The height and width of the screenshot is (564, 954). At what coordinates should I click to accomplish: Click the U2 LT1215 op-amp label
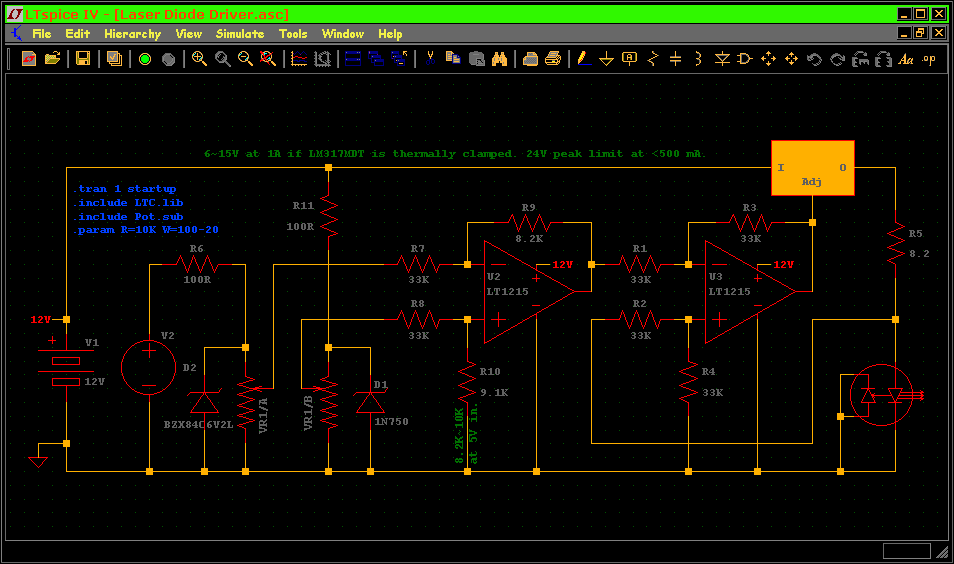point(507,291)
